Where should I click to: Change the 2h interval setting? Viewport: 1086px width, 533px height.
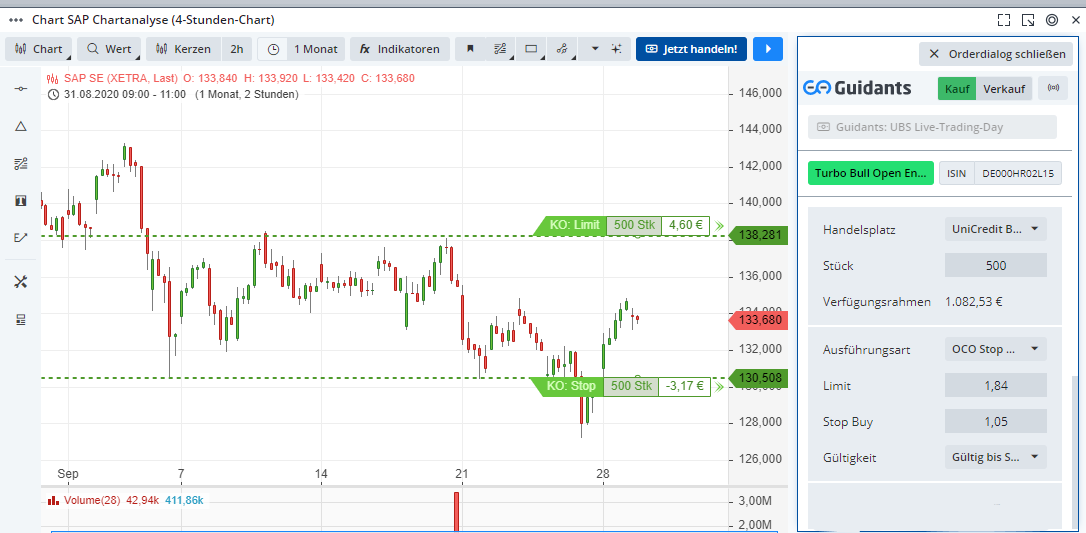237,49
